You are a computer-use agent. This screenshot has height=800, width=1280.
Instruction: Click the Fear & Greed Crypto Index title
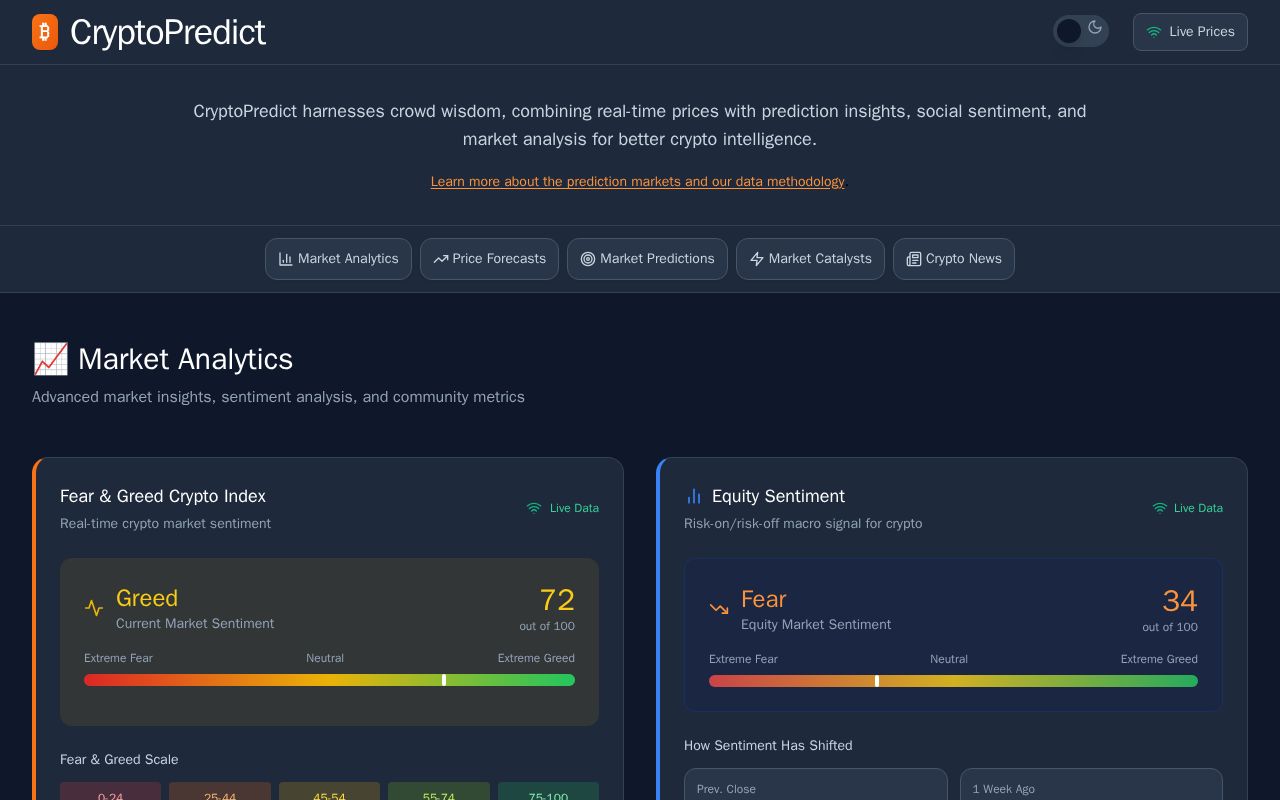(x=163, y=496)
